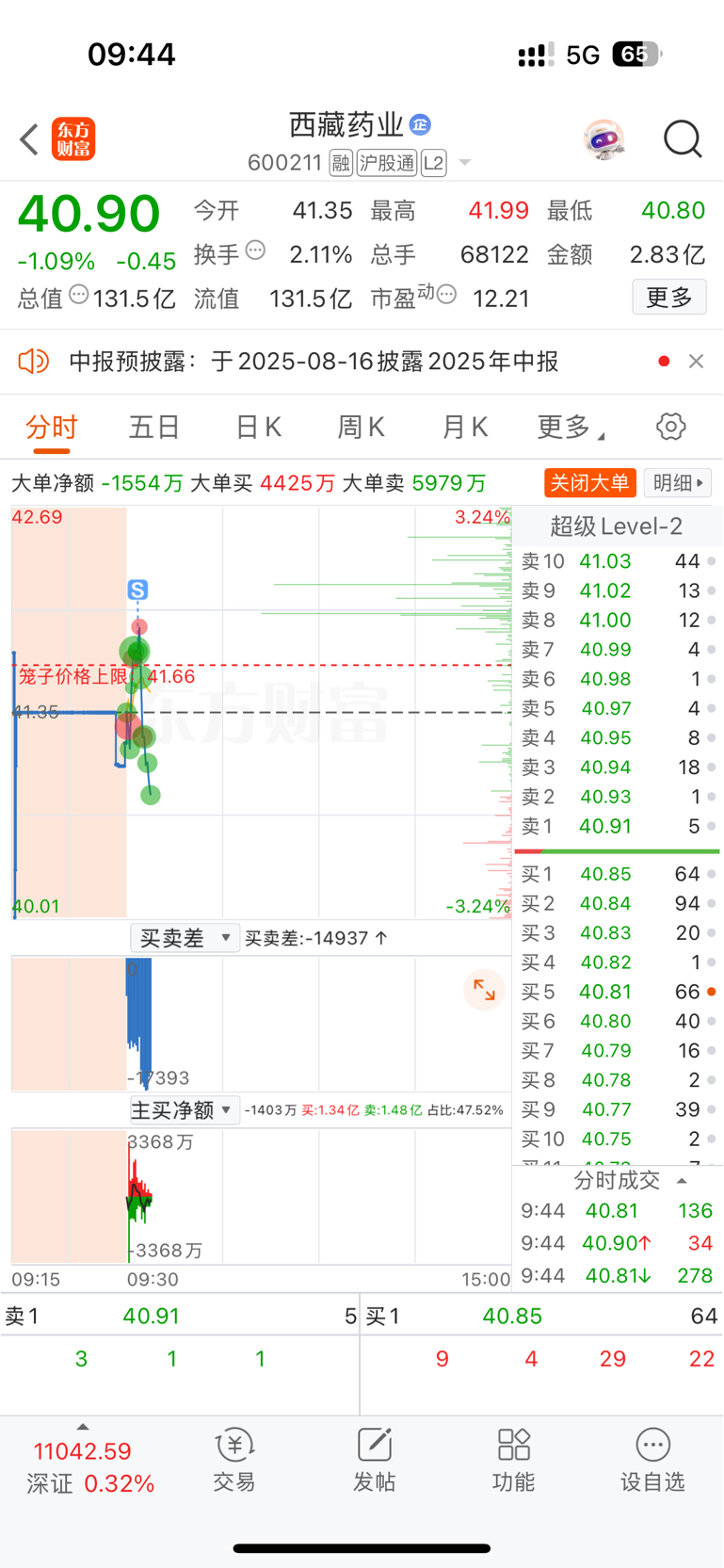Tap the search magnifier icon
The image size is (724, 1568).
[683, 139]
